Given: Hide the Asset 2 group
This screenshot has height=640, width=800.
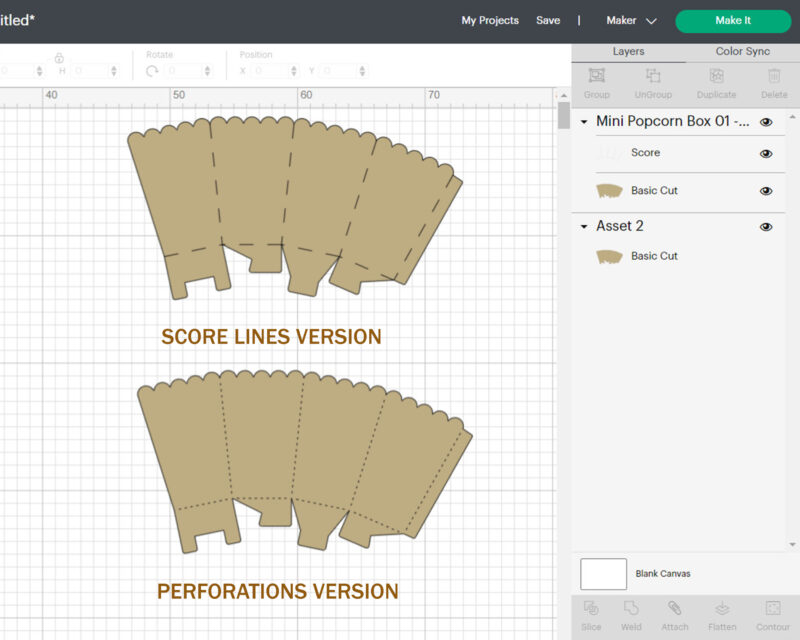Looking at the screenshot, I should [x=766, y=227].
